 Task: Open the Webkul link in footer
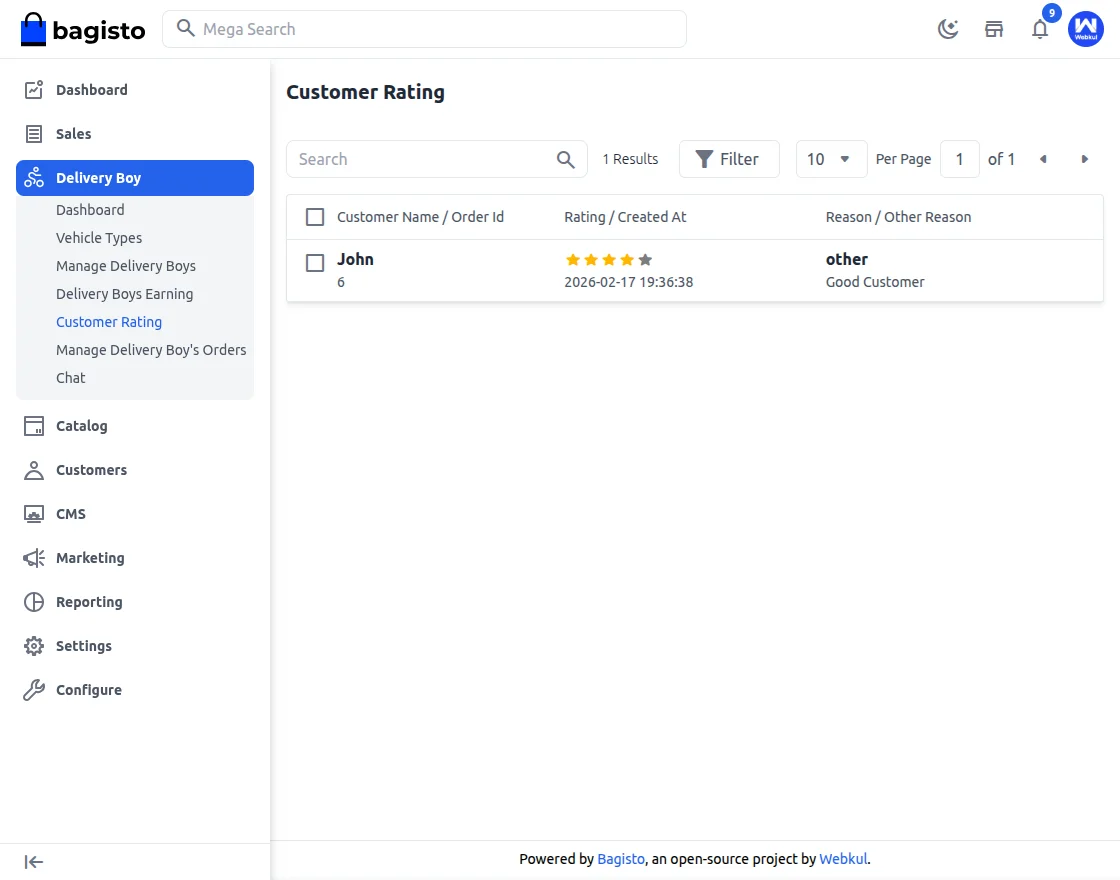click(x=843, y=858)
